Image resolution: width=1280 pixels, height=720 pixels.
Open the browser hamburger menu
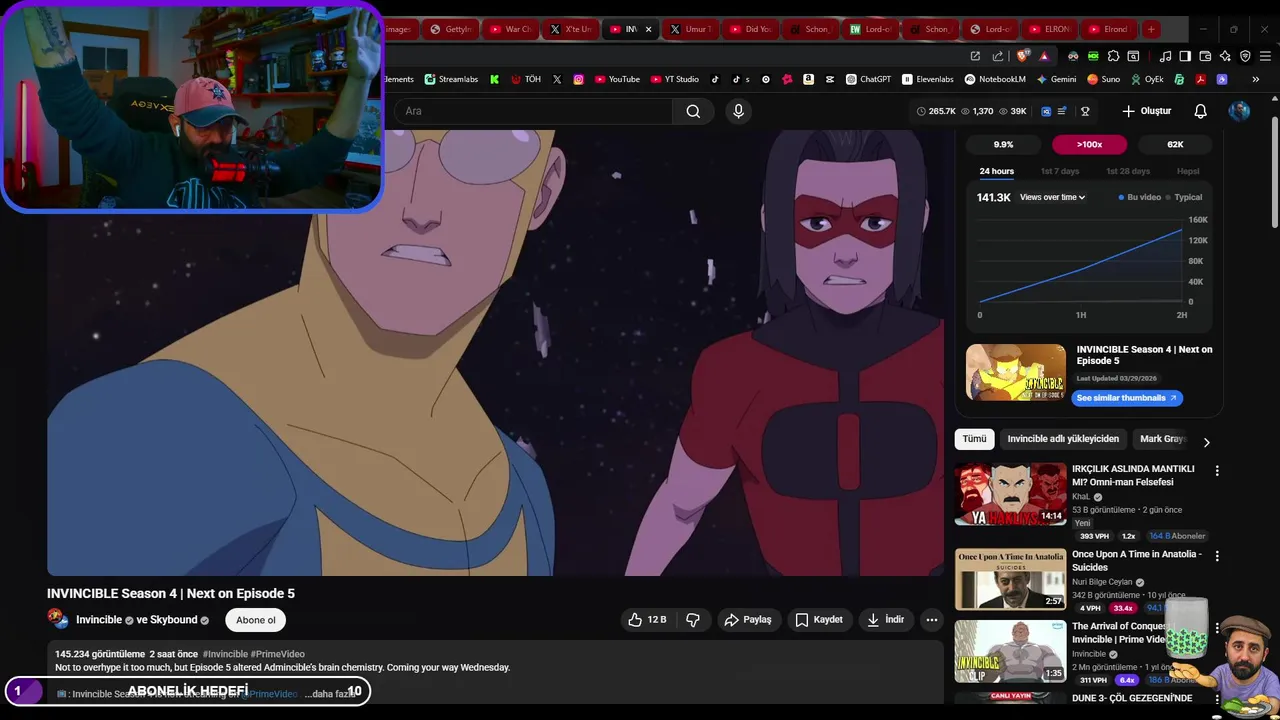point(1265,56)
